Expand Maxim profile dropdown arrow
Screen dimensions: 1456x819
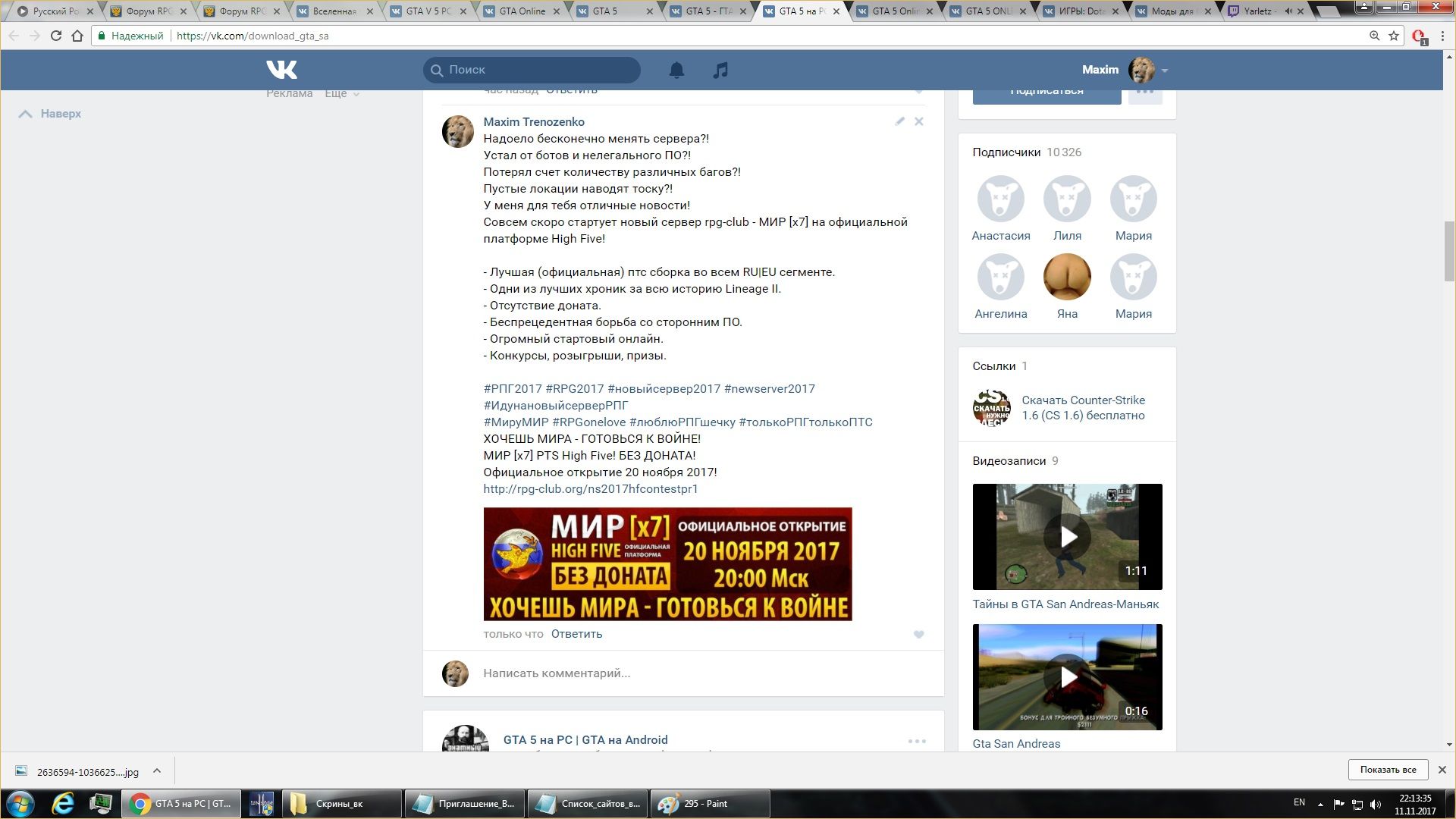1165,71
